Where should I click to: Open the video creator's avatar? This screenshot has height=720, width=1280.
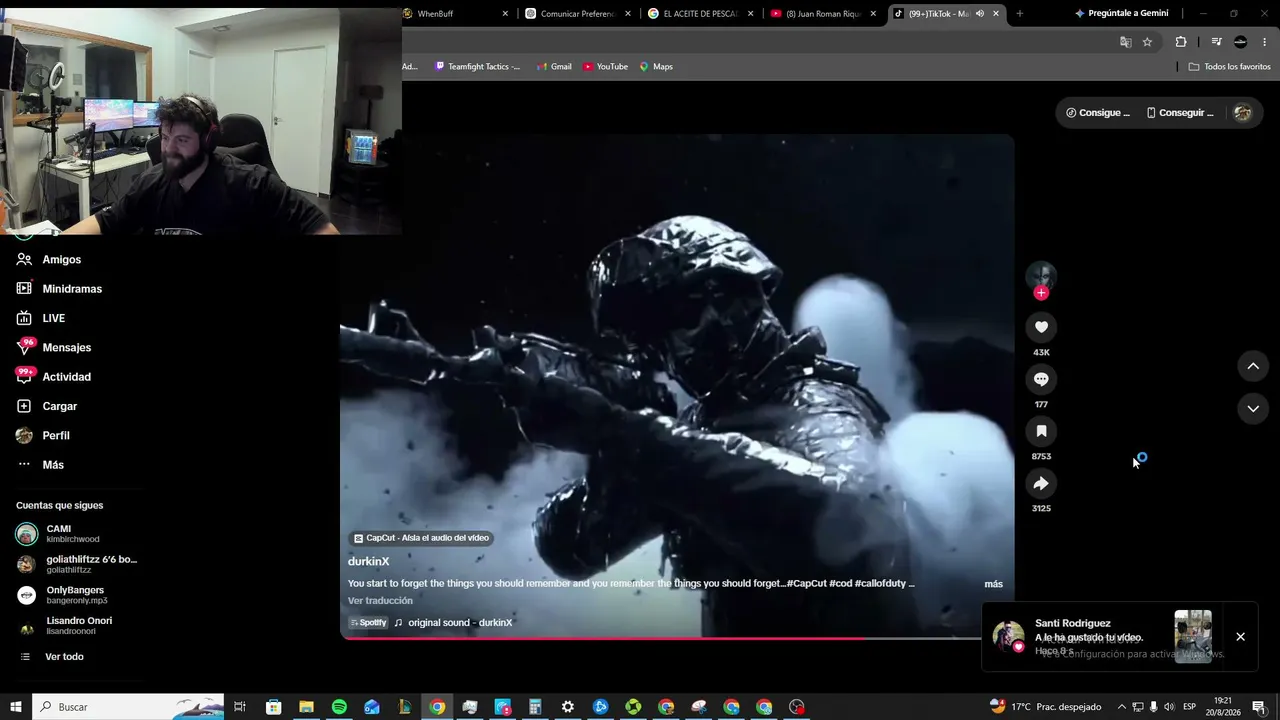coord(1041,275)
